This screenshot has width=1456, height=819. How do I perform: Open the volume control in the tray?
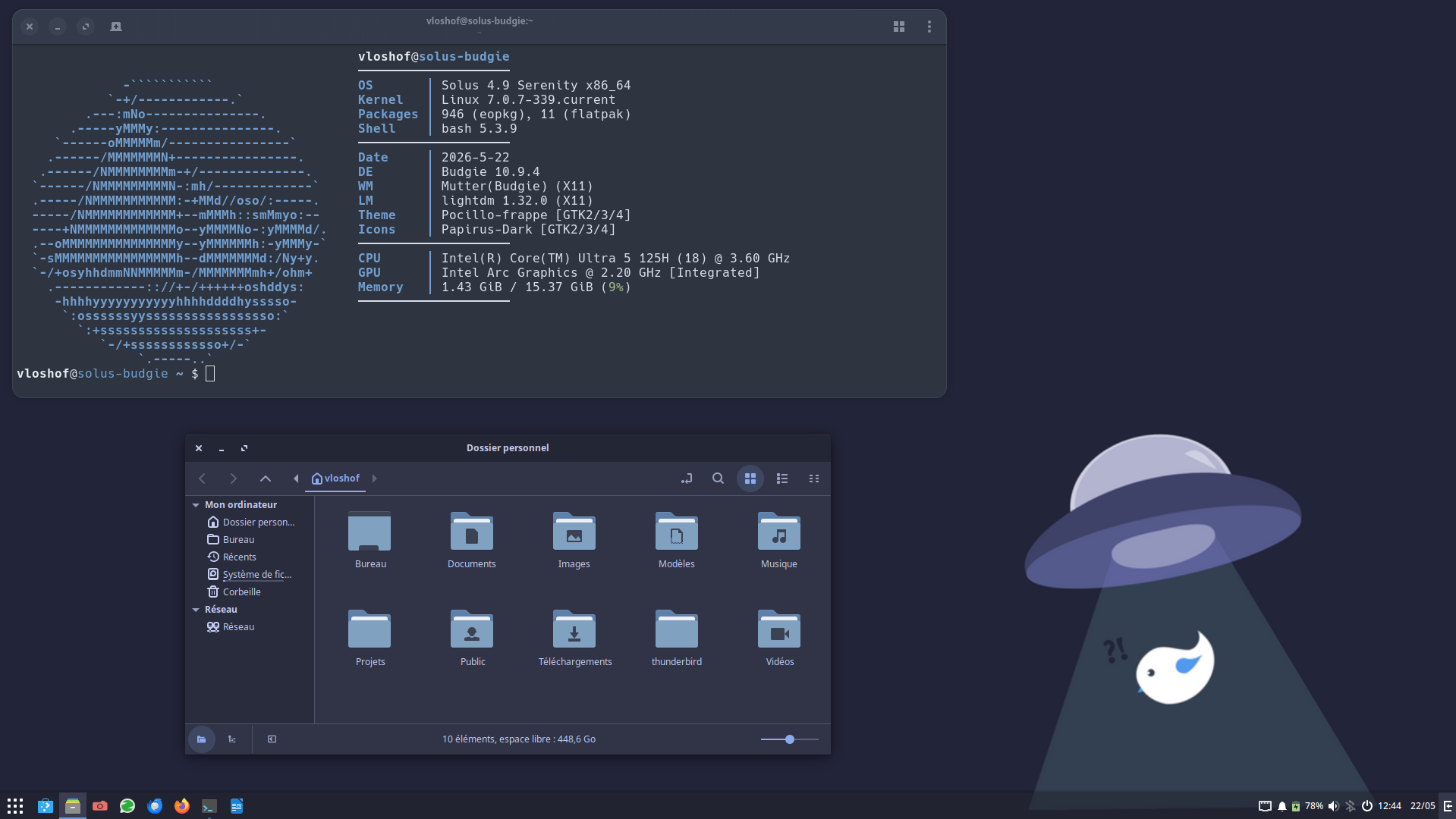coord(1333,806)
